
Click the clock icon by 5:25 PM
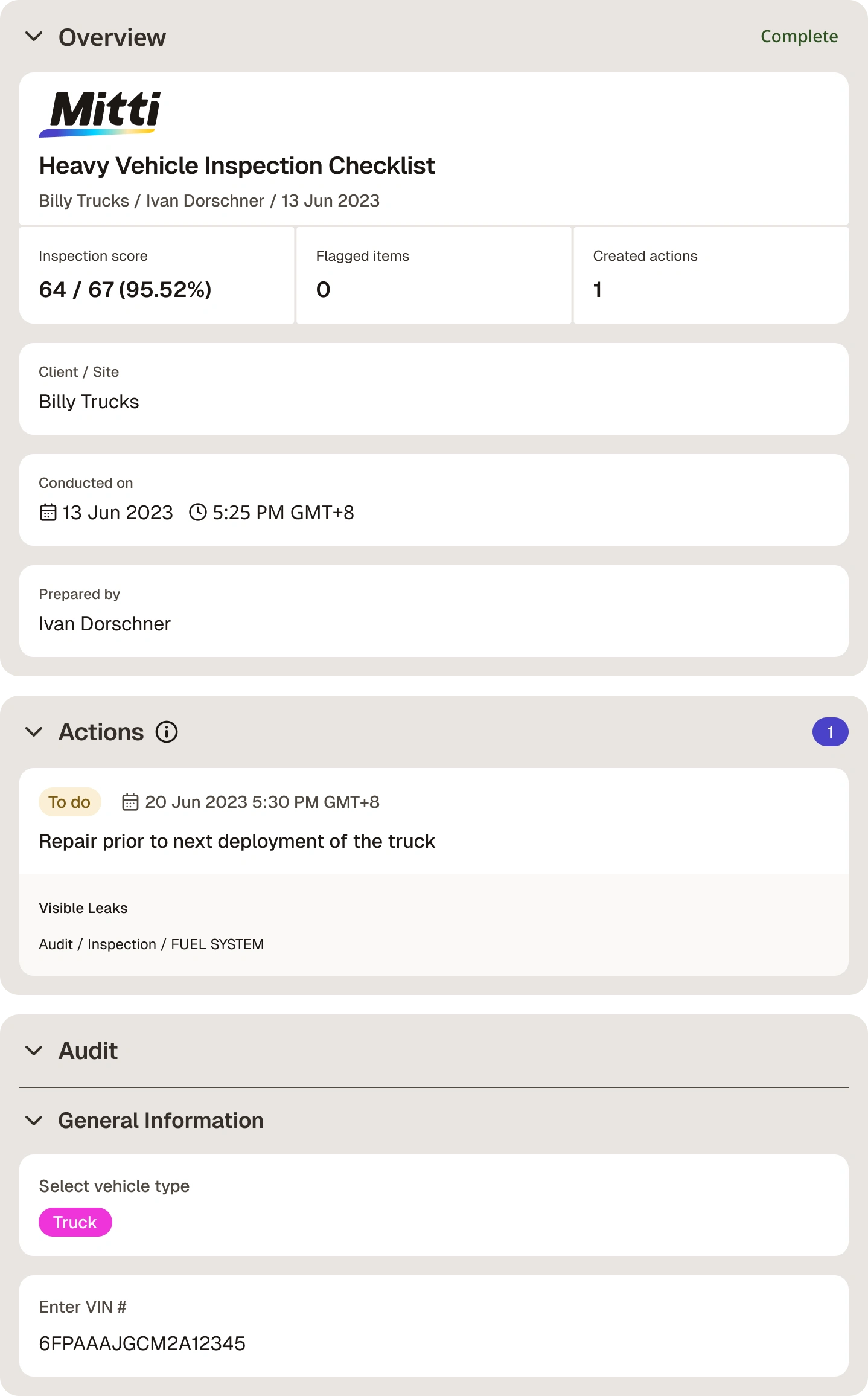pos(198,513)
